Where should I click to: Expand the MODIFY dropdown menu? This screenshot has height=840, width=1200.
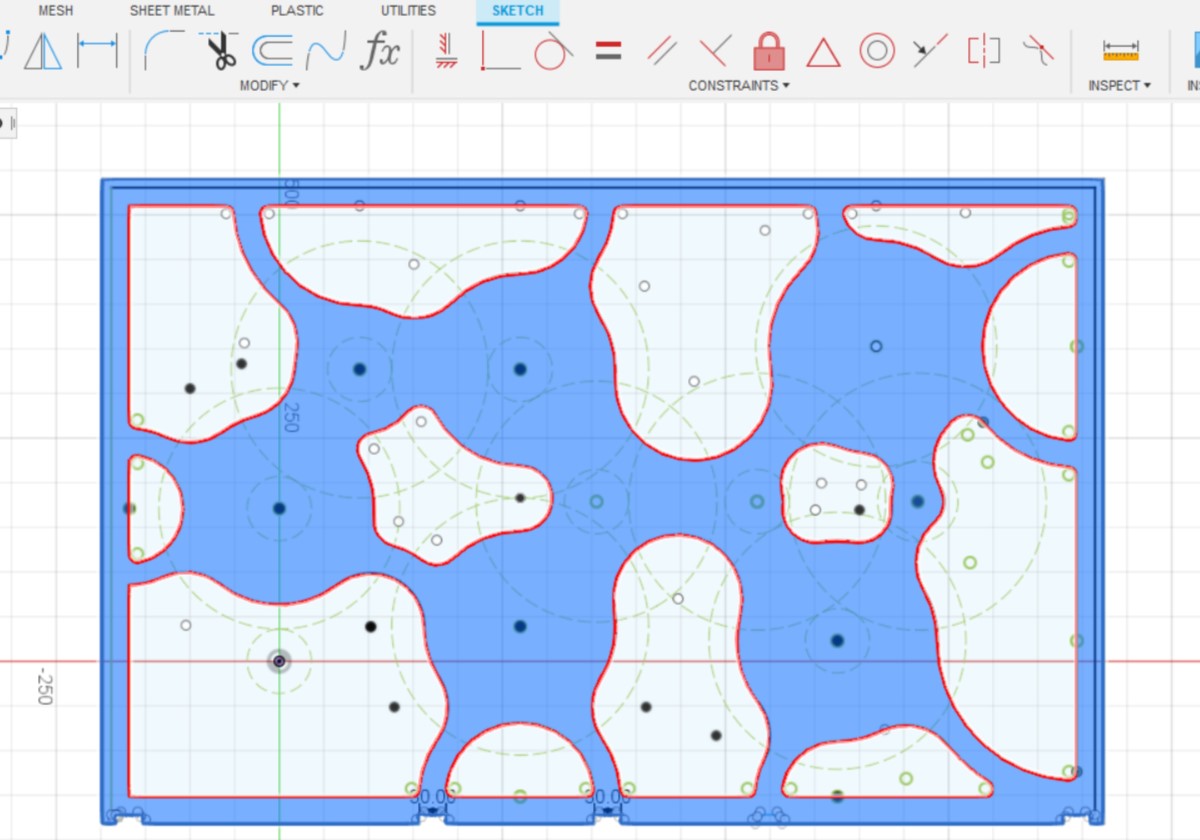click(x=269, y=86)
